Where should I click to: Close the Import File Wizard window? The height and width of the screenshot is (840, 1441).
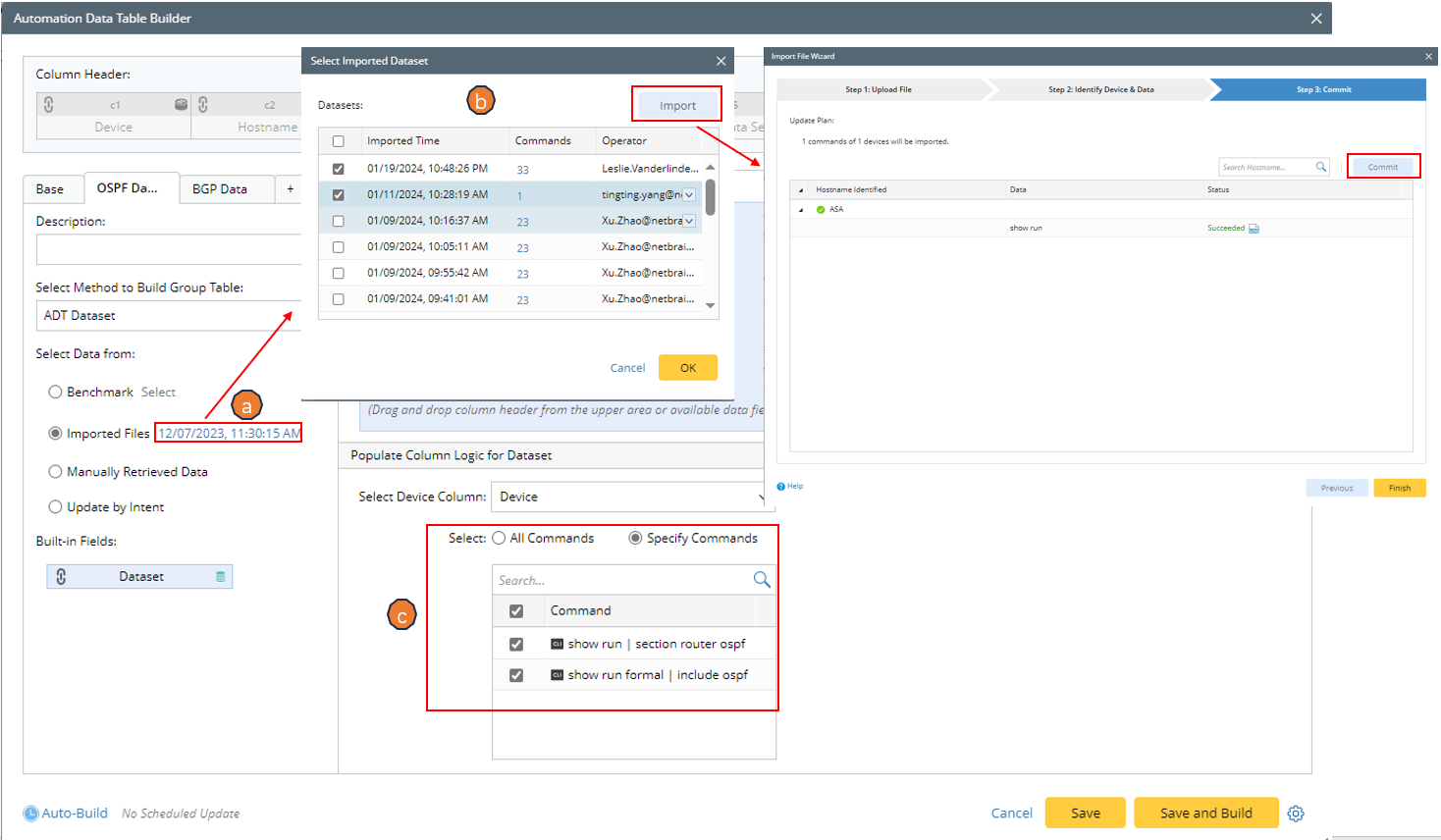1428,56
